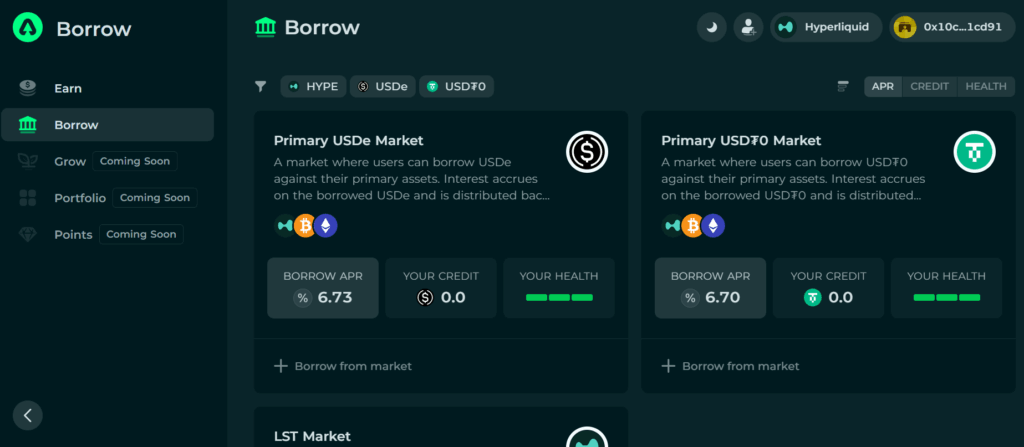Open wallet 0x10c...1cd91 menu
Image resolution: width=1024 pixels, height=447 pixels.
coord(953,27)
